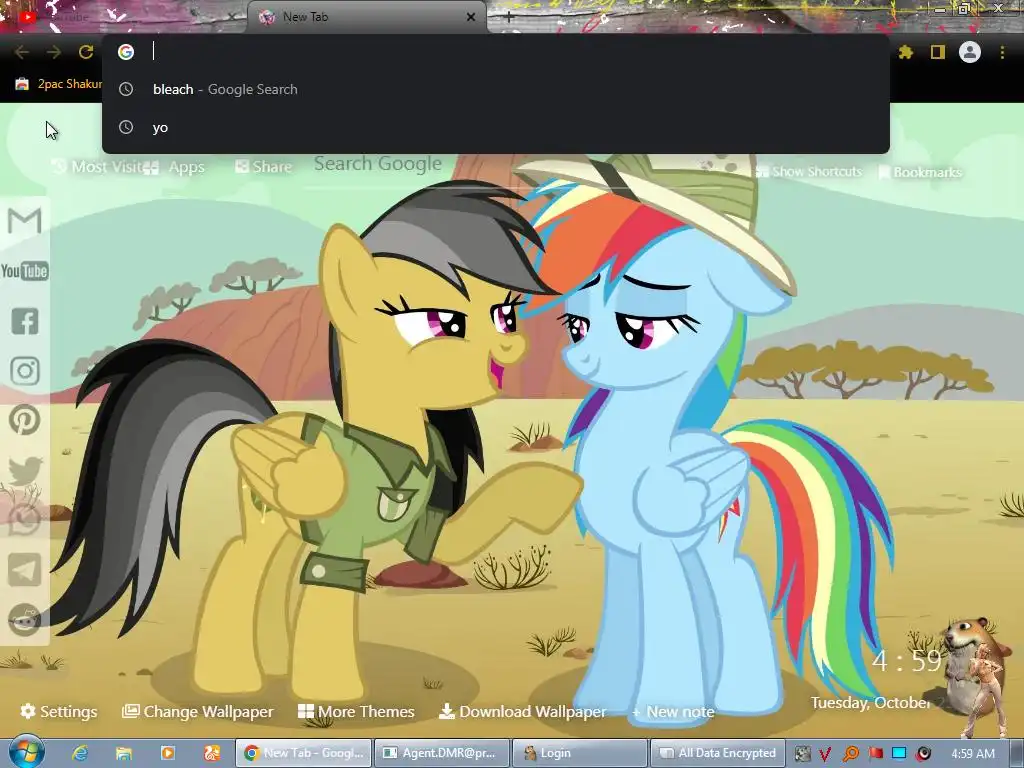Click the orange magnifier tray icon
Screen dimensions: 1024x768
point(850,754)
